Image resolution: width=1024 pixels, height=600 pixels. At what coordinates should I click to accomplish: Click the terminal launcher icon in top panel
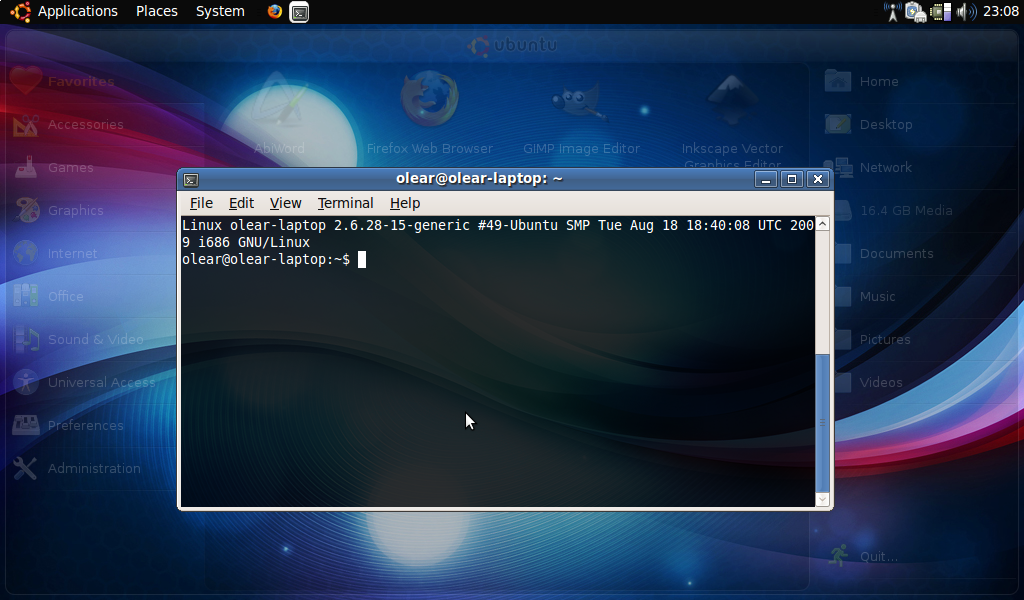(x=299, y=12)
